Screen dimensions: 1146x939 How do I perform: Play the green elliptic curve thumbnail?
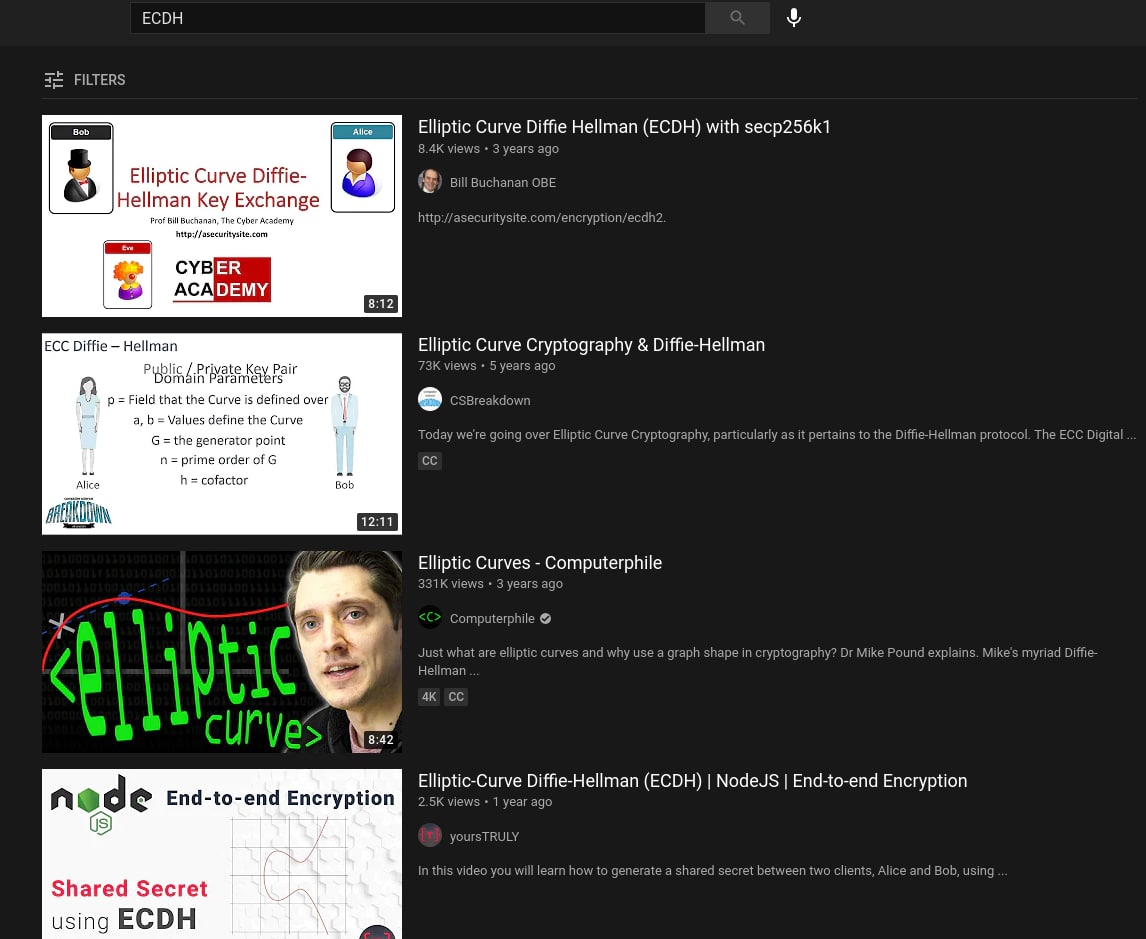click(222, 652)
